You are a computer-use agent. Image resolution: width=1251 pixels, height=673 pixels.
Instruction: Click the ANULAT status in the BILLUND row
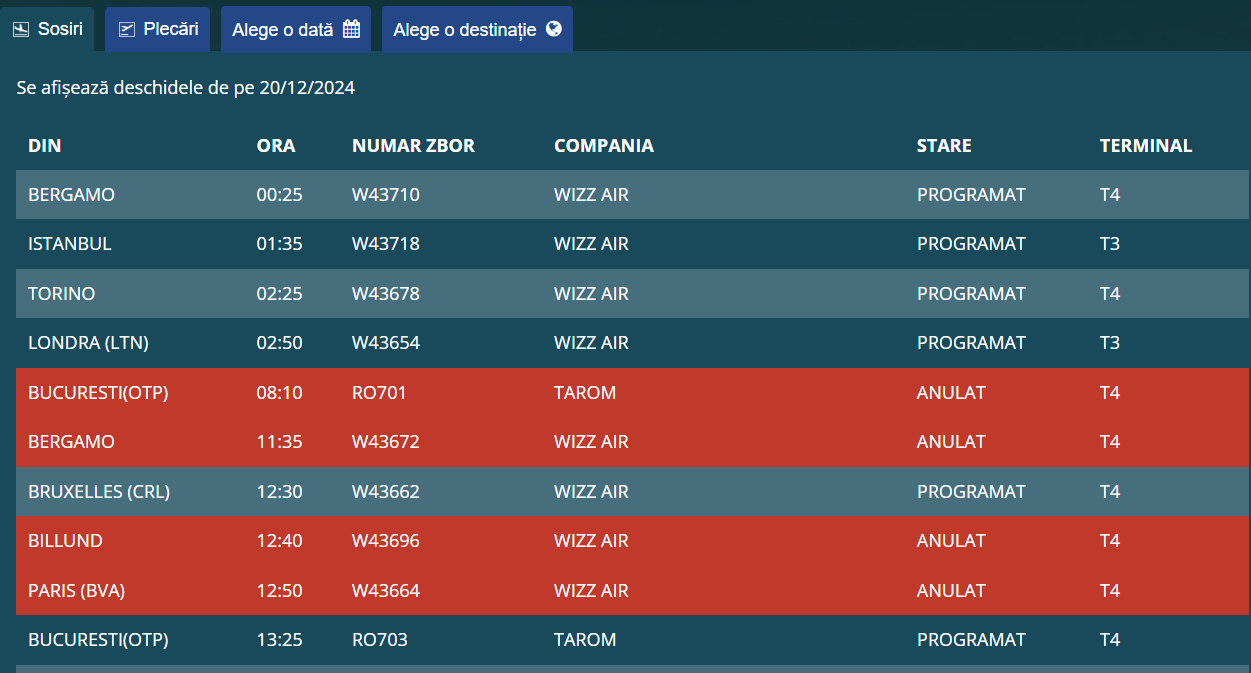pyautogui.click(x=951, y=541)
